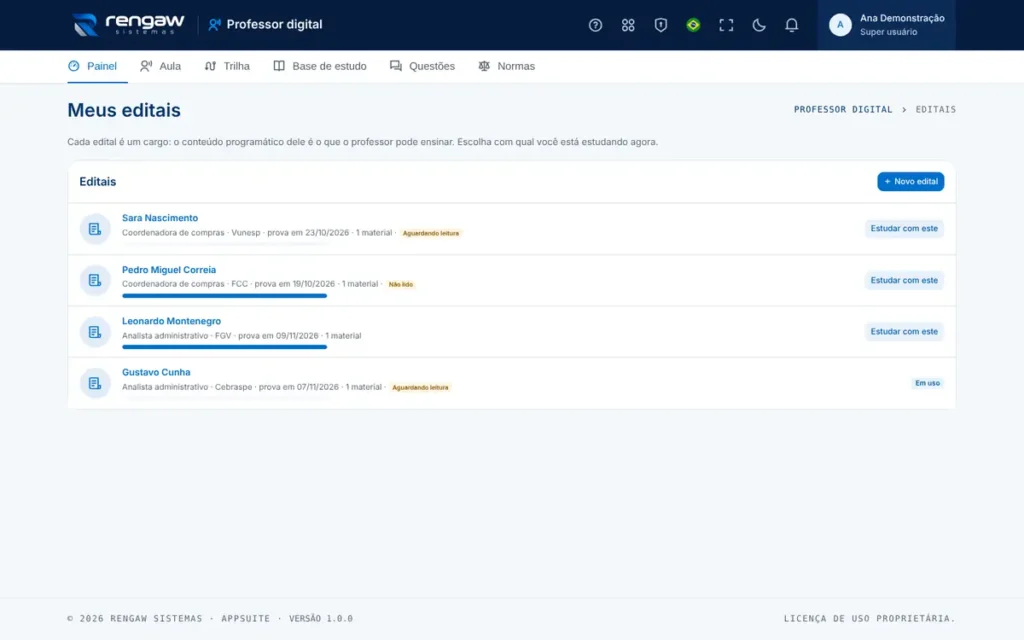1024x640 pixels.
Task: Click the document icon beside Leonardo Montenegro
Action: click(x=95, y=332)
